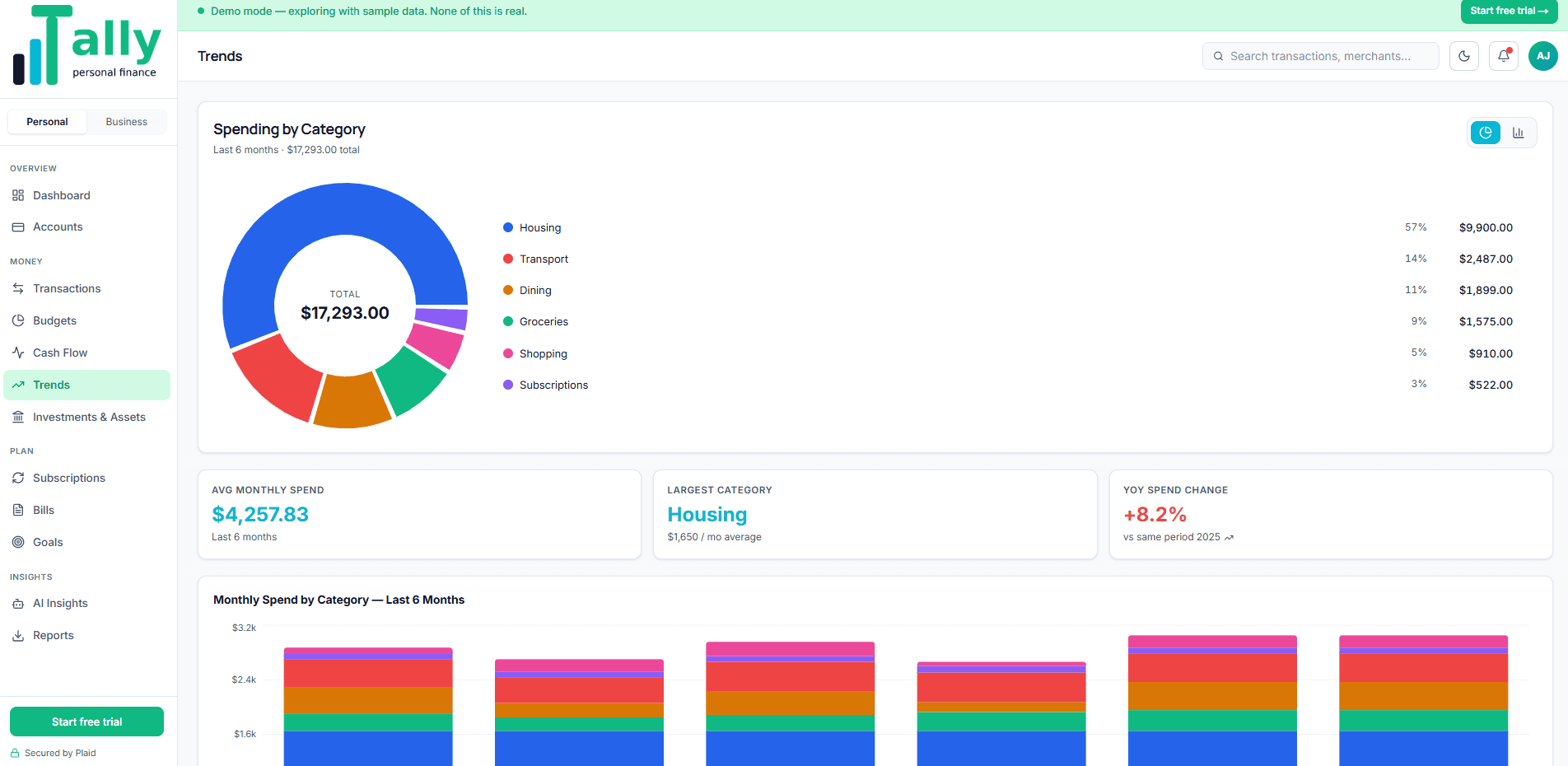Click Subscriptions in the chart legend
1568x766 pixels.
[x=553, y=385]
